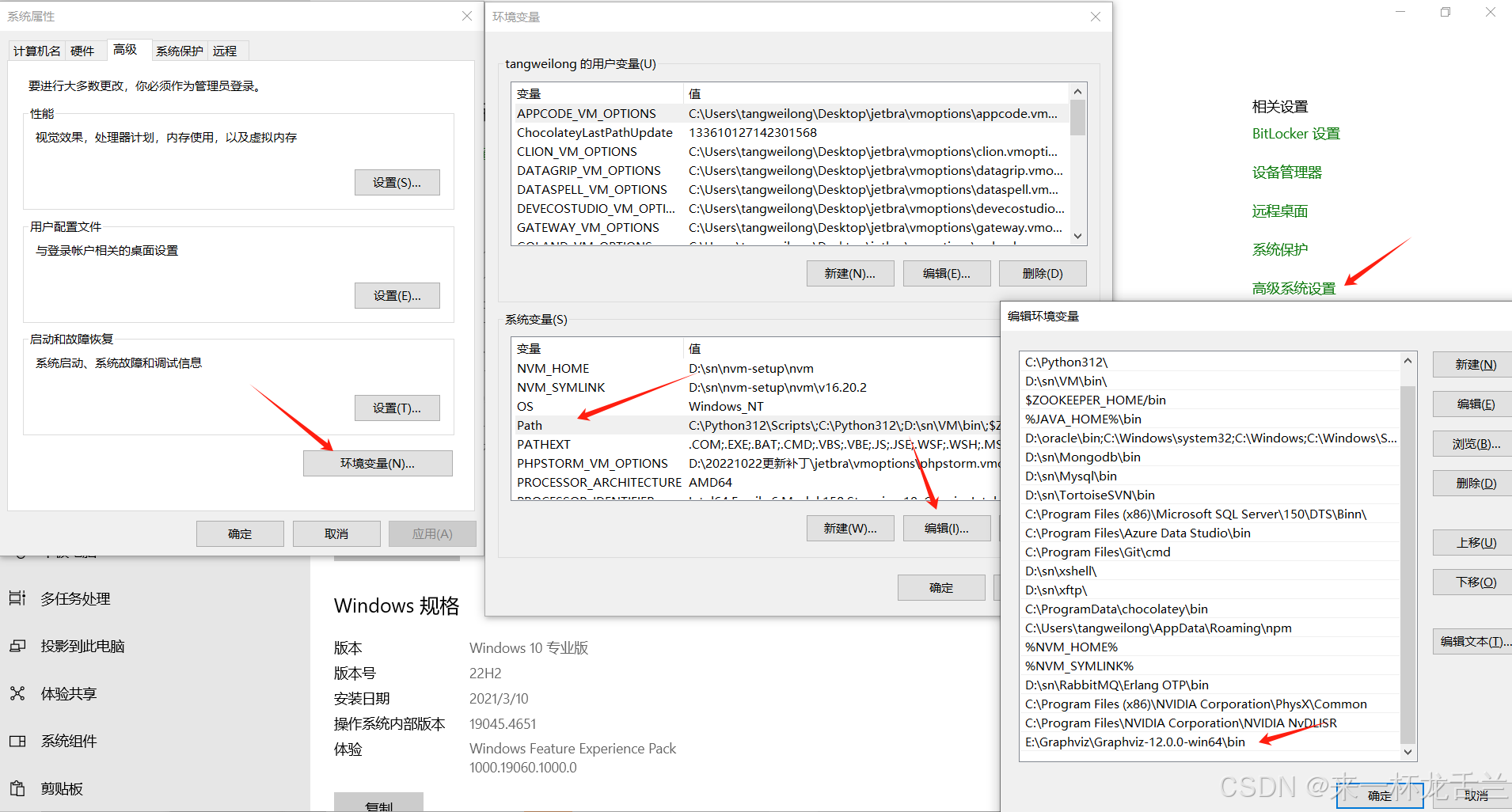Select Path system variable row
1512x812 pixels.
758,425
